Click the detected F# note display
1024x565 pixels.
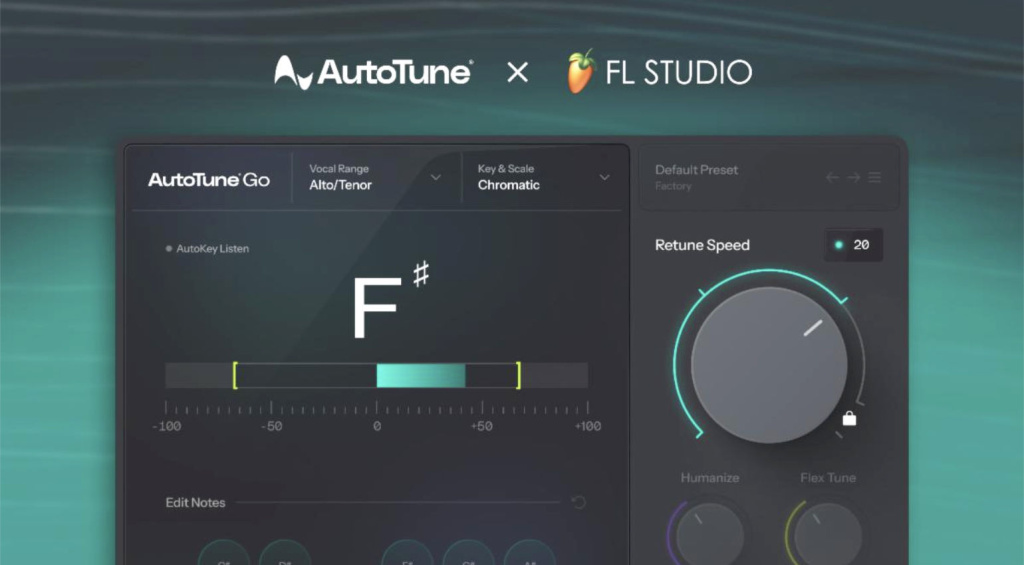click(391, 300)
